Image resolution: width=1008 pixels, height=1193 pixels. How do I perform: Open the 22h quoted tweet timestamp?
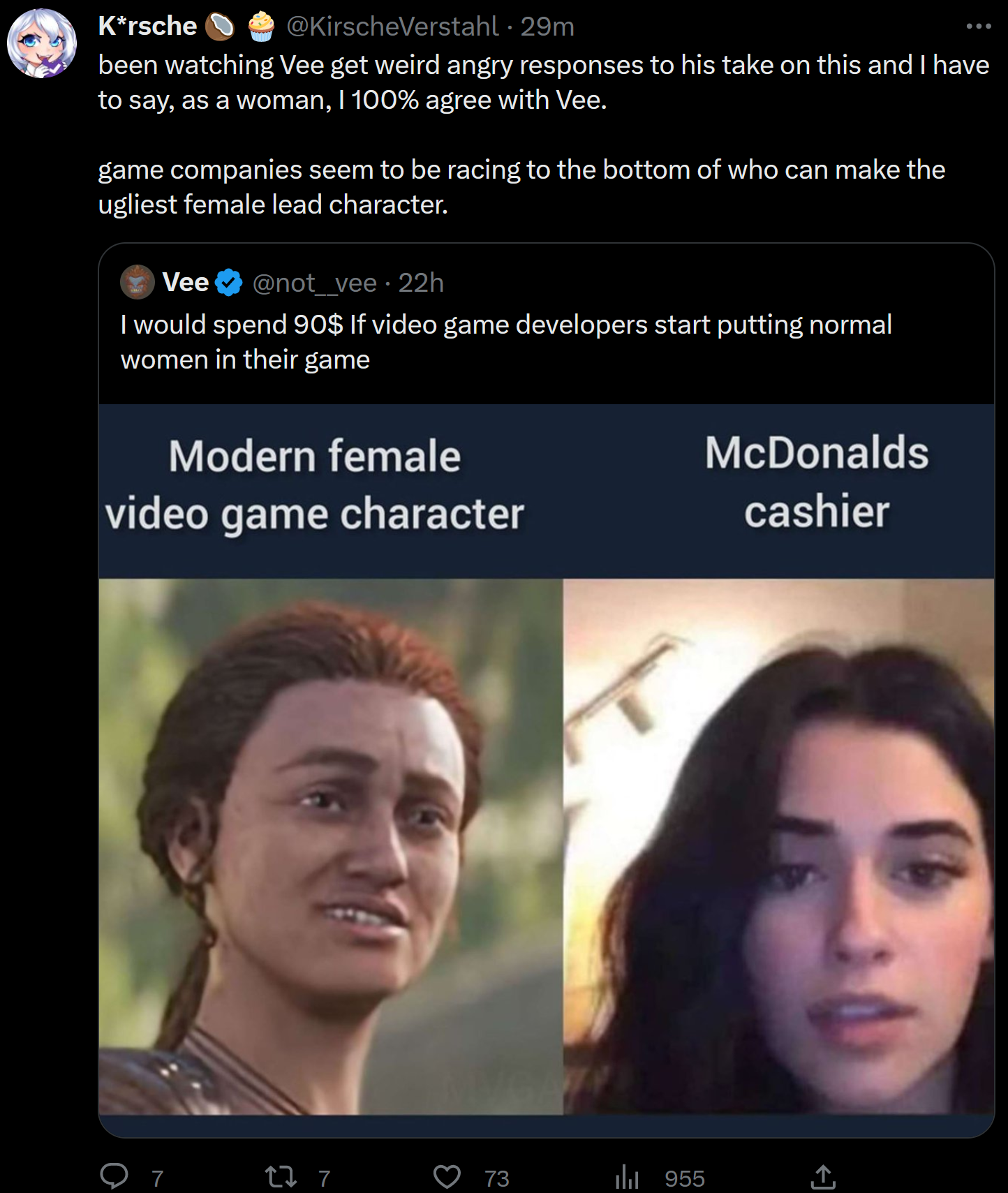pos(421,283)
